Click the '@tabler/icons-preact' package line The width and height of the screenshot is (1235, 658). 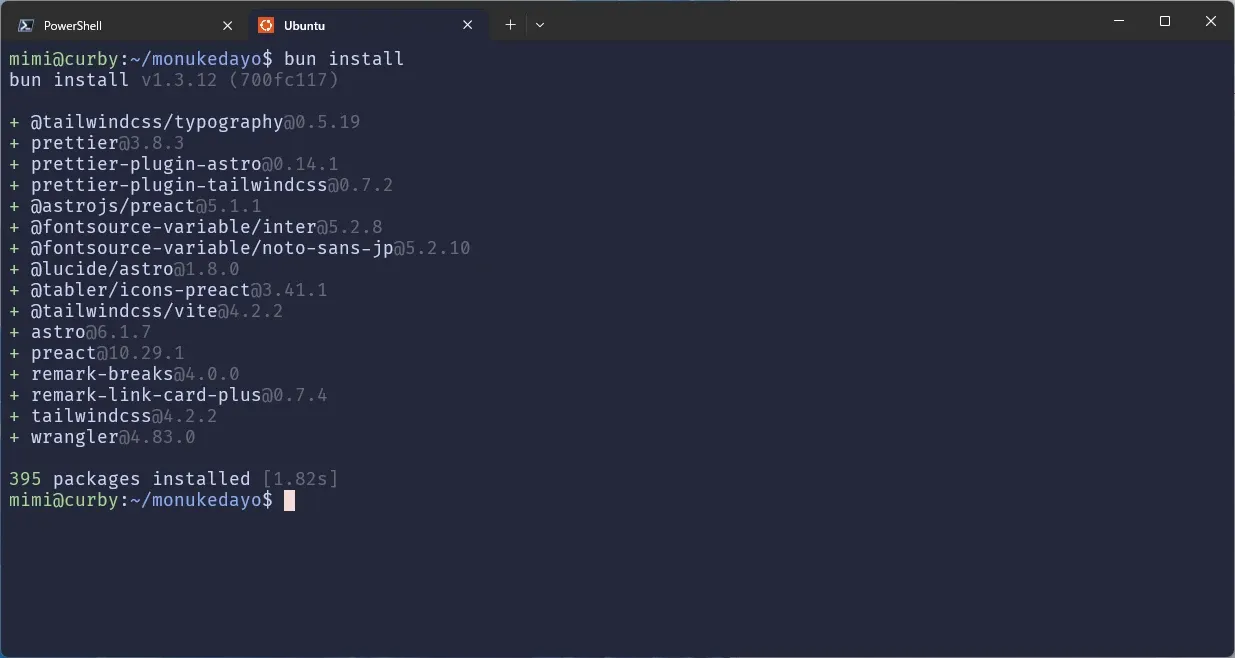click(168, 290)
